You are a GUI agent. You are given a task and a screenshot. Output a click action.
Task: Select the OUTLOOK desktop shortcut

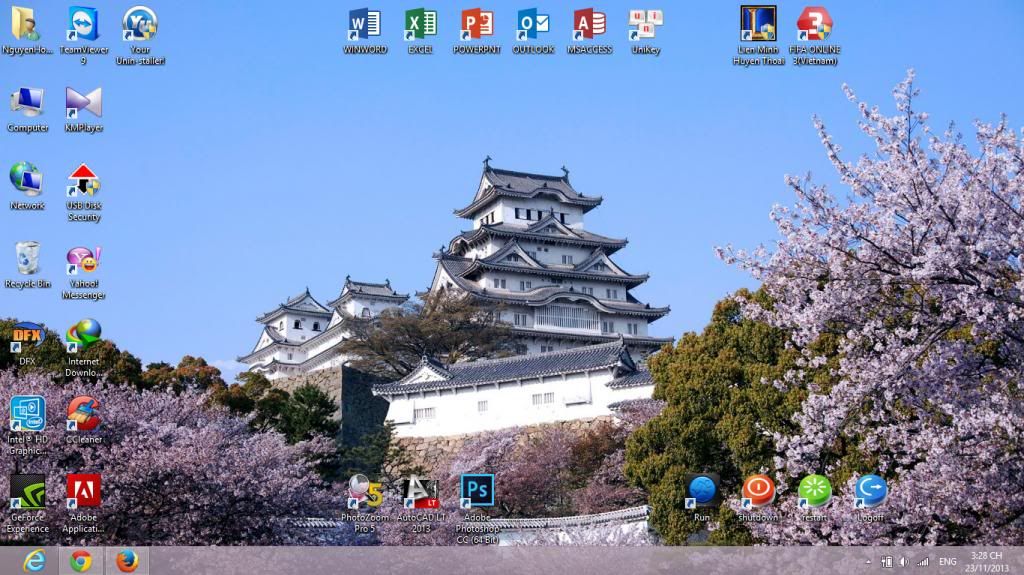533,24
